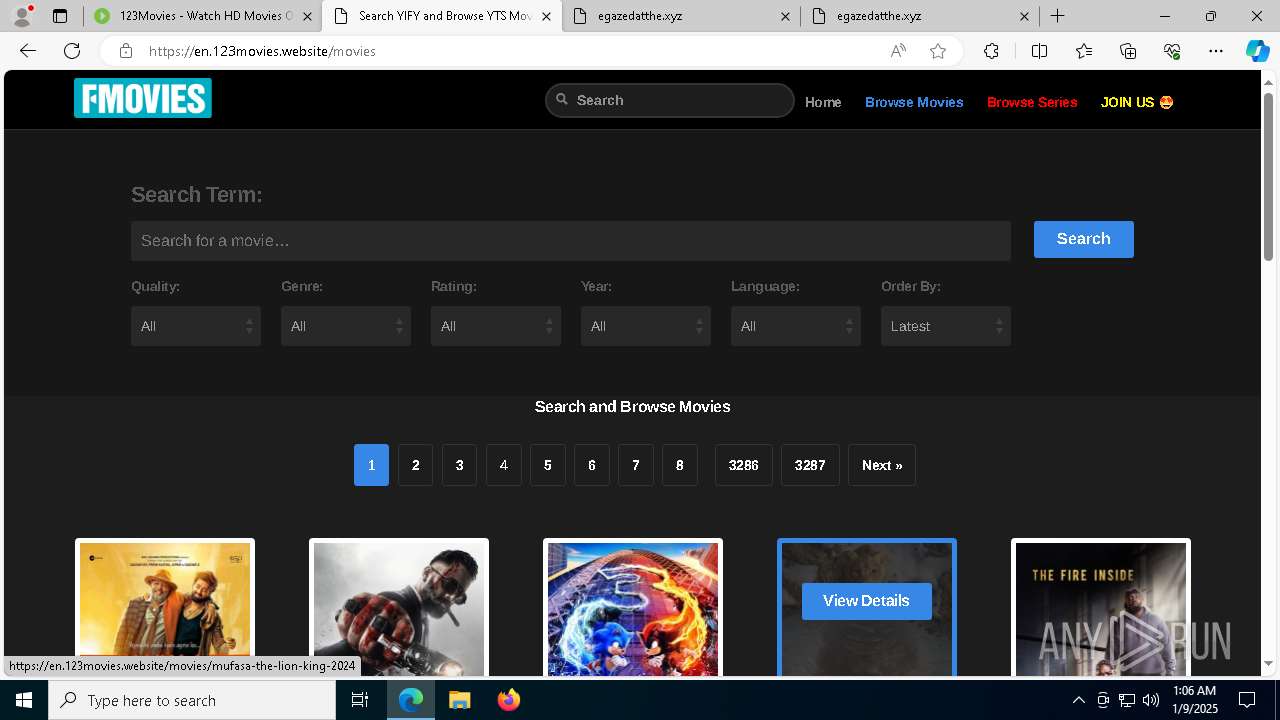Click the browser address bar URL
The width and height of the screenshot is (1280, 720).
(x=262, y=51)
